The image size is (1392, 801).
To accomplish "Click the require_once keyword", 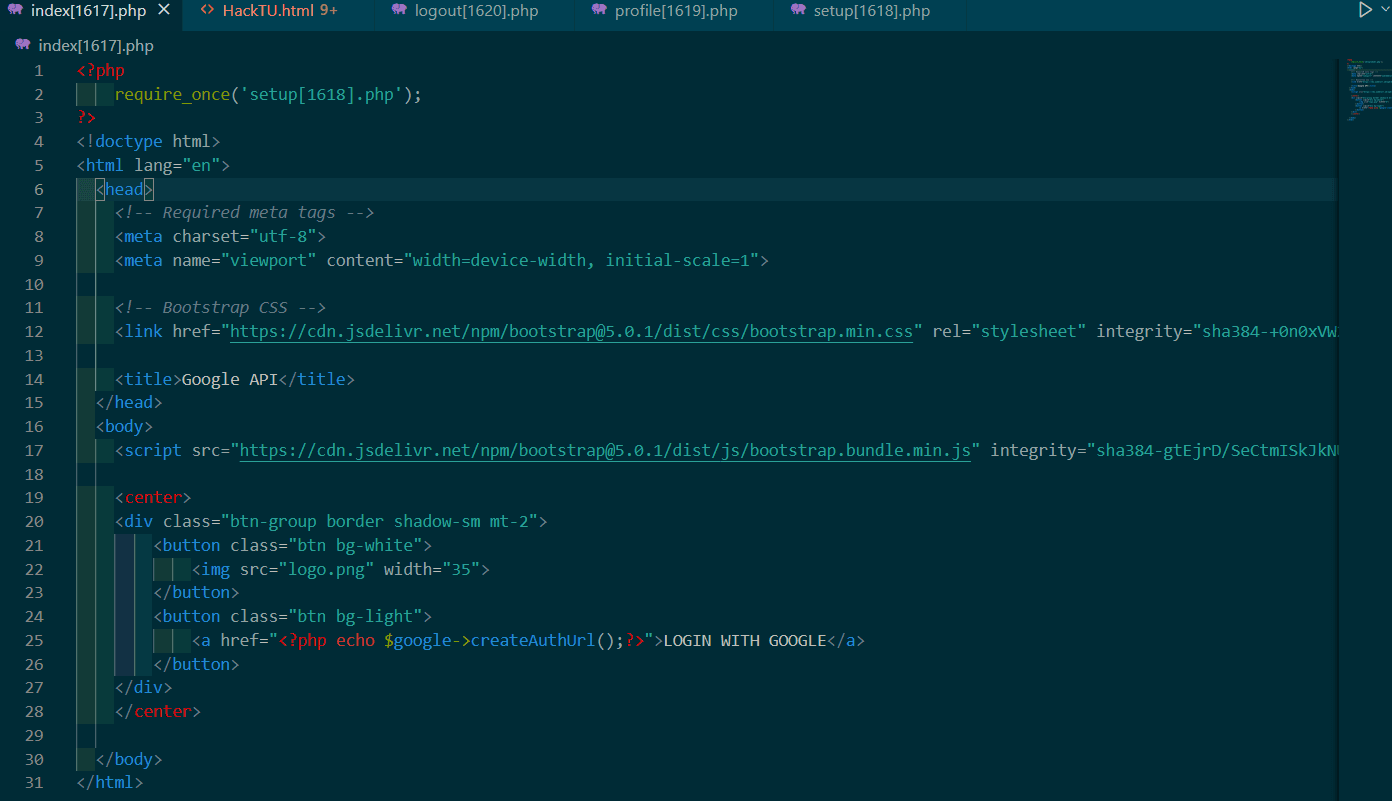I will point(172,94).
